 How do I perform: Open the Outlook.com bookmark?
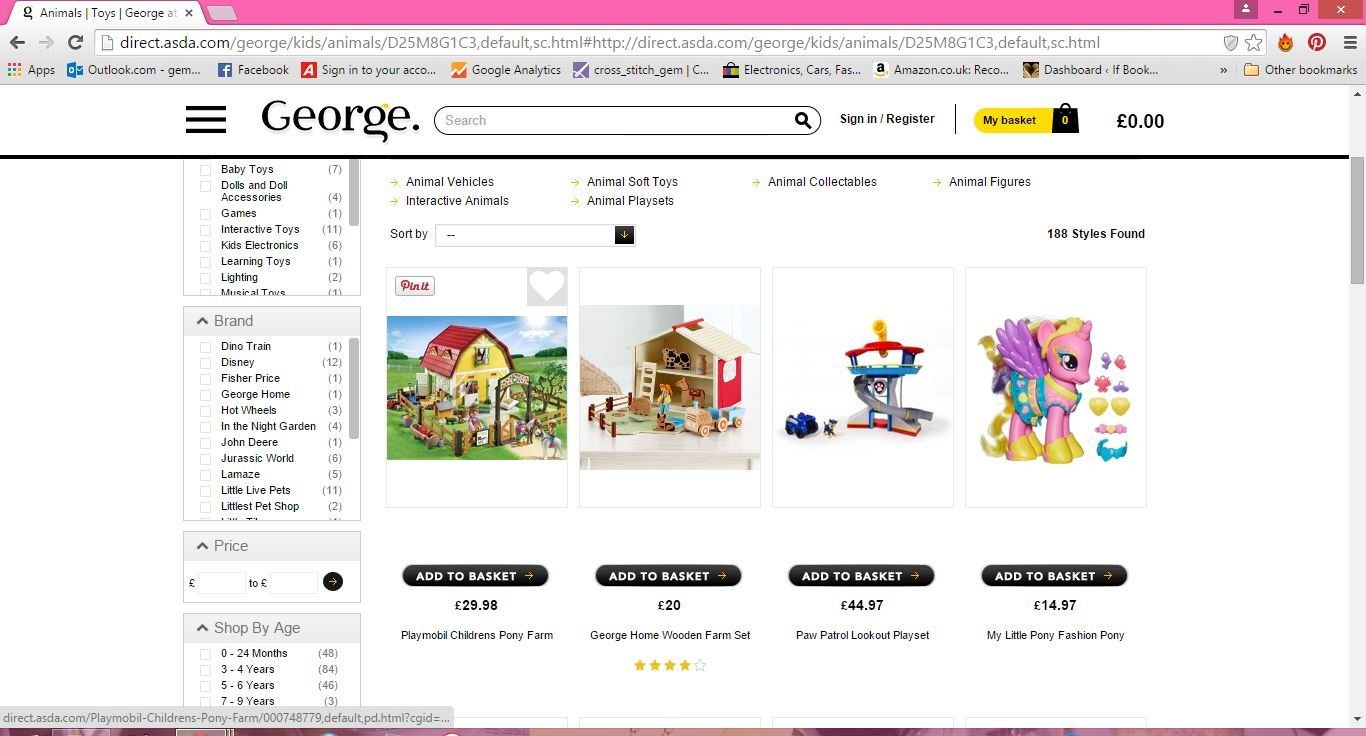(x=133, y=70)
